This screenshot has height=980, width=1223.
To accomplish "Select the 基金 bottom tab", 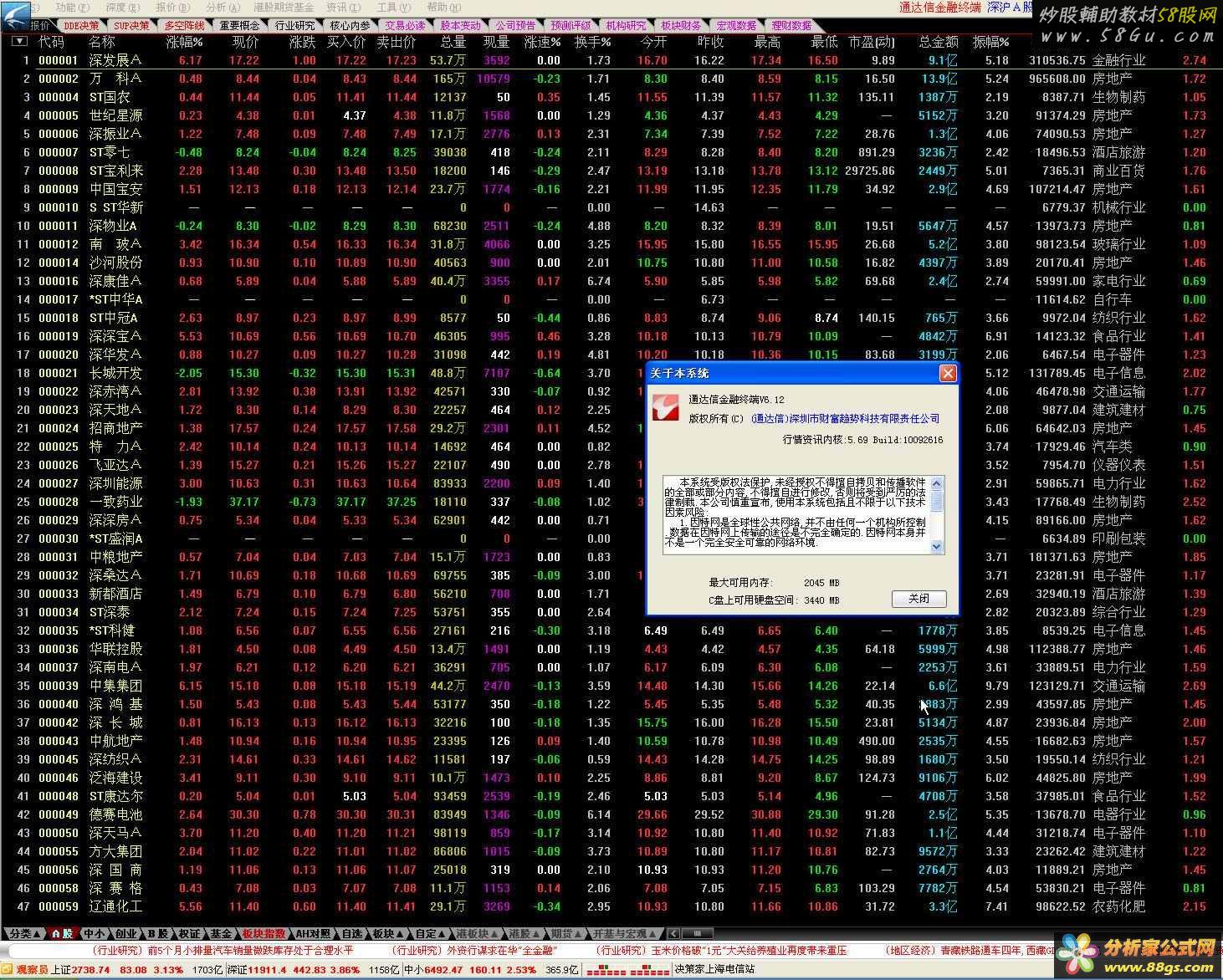I will [x=221, y=933].
